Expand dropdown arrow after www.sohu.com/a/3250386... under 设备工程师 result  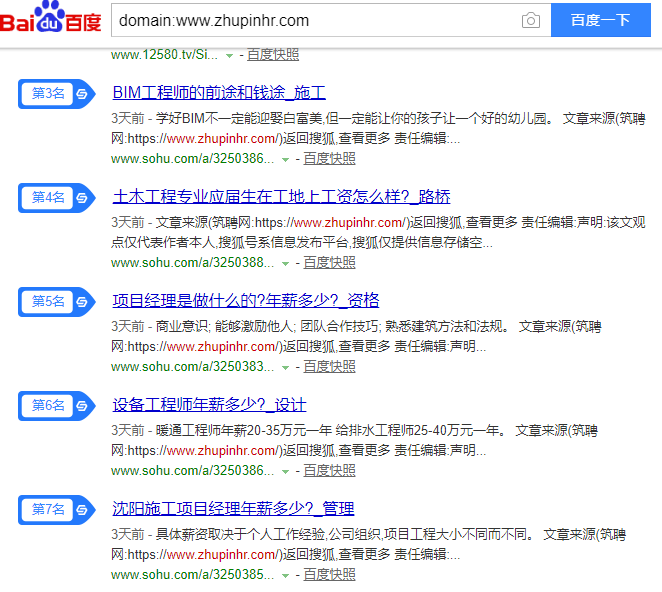click(285, 472)
